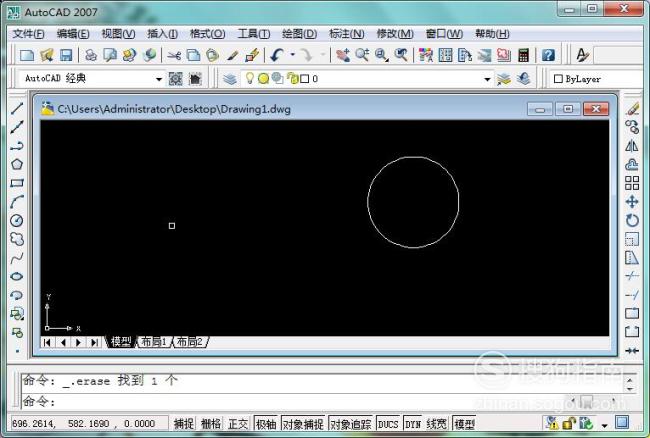Select the Line draw tool

(17, 109)
